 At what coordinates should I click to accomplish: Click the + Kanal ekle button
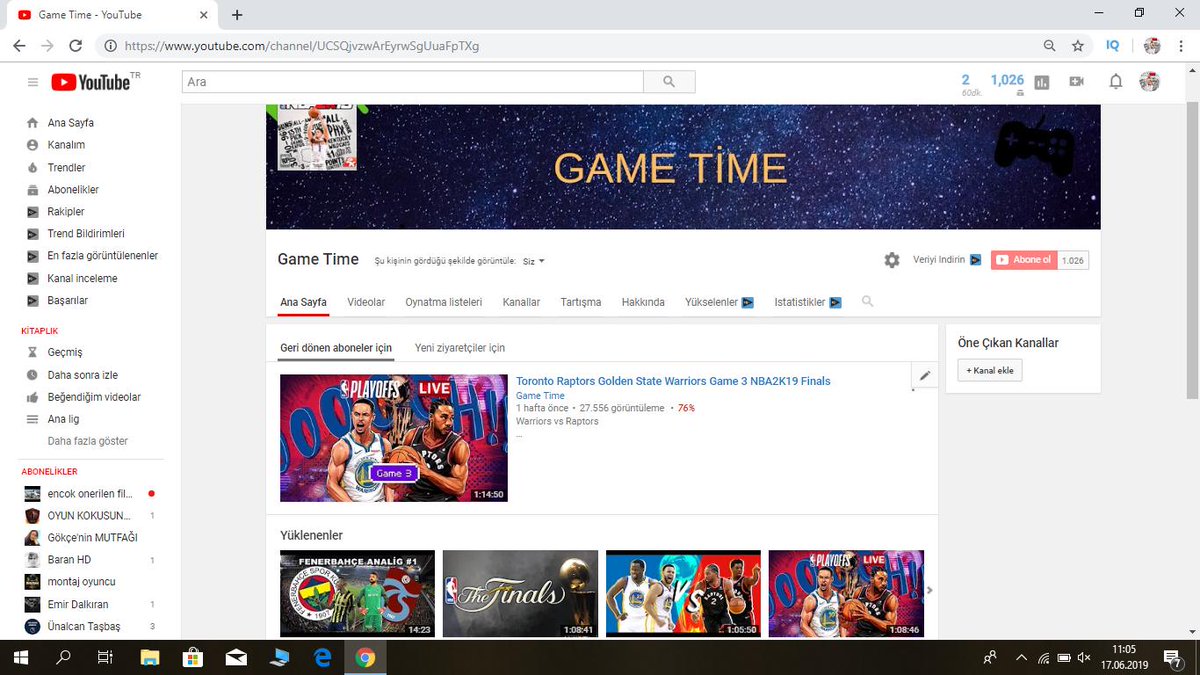pyautogui.click(x=990, y=371)
